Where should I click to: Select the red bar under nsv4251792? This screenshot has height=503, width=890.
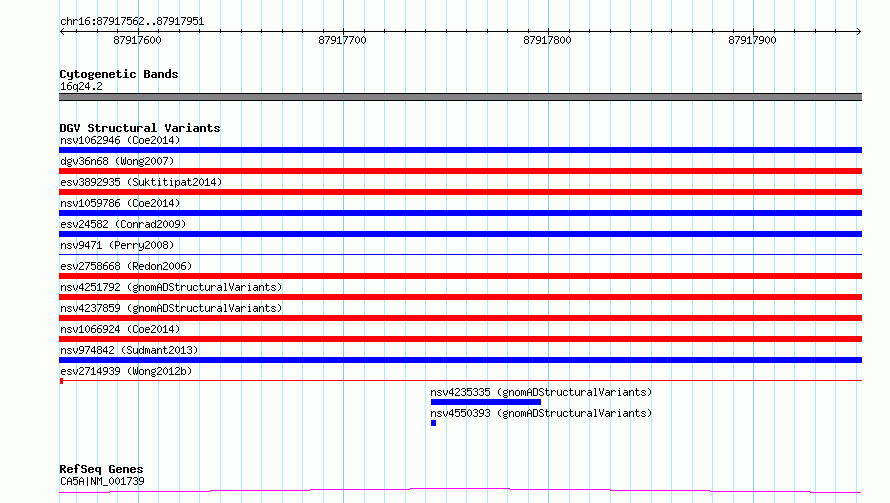(460, 297)
